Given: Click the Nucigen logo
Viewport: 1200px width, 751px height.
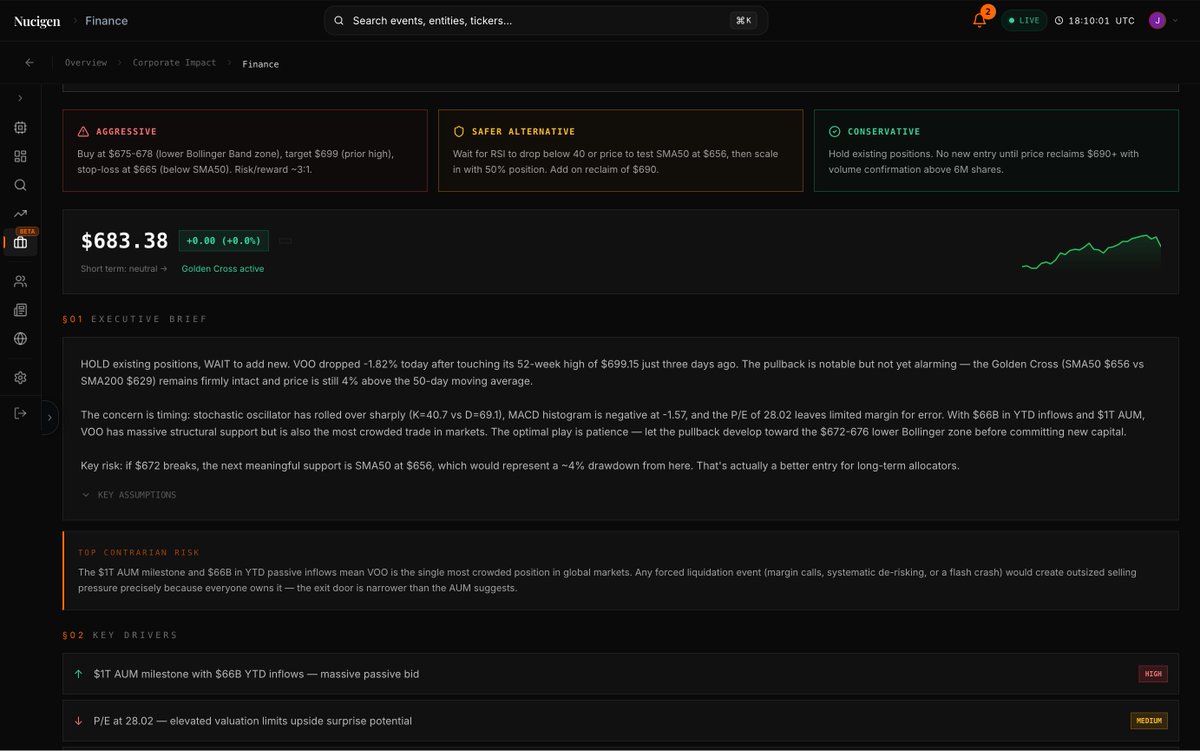Looking at the screenshot, I should [x=36, y=20].
